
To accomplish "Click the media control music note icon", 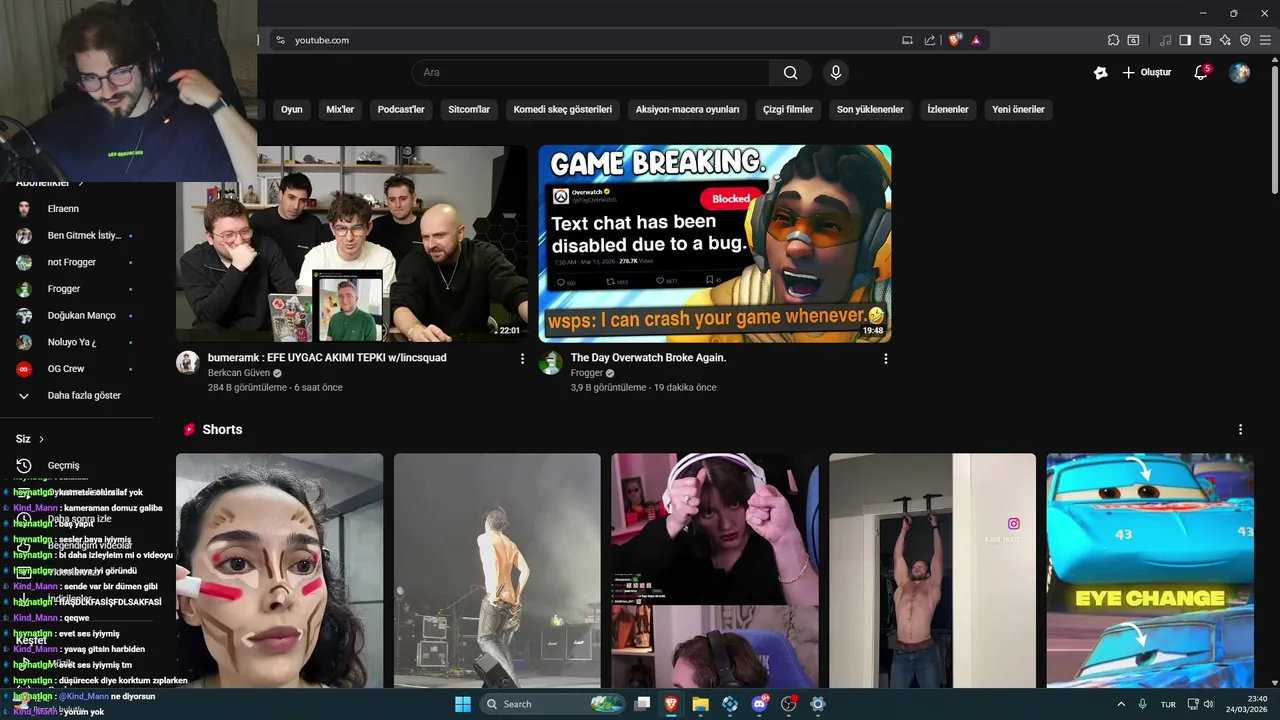I will pos(1165,40).
